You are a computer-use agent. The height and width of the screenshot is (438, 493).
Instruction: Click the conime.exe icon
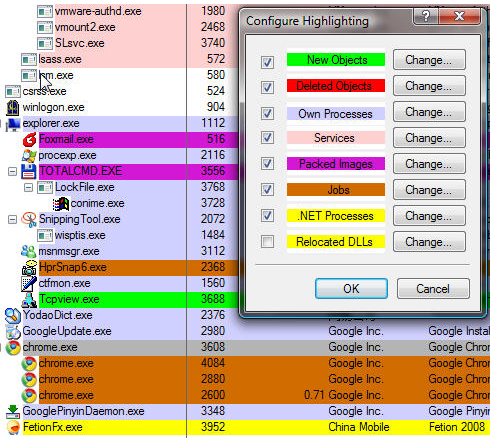point(61,204)
